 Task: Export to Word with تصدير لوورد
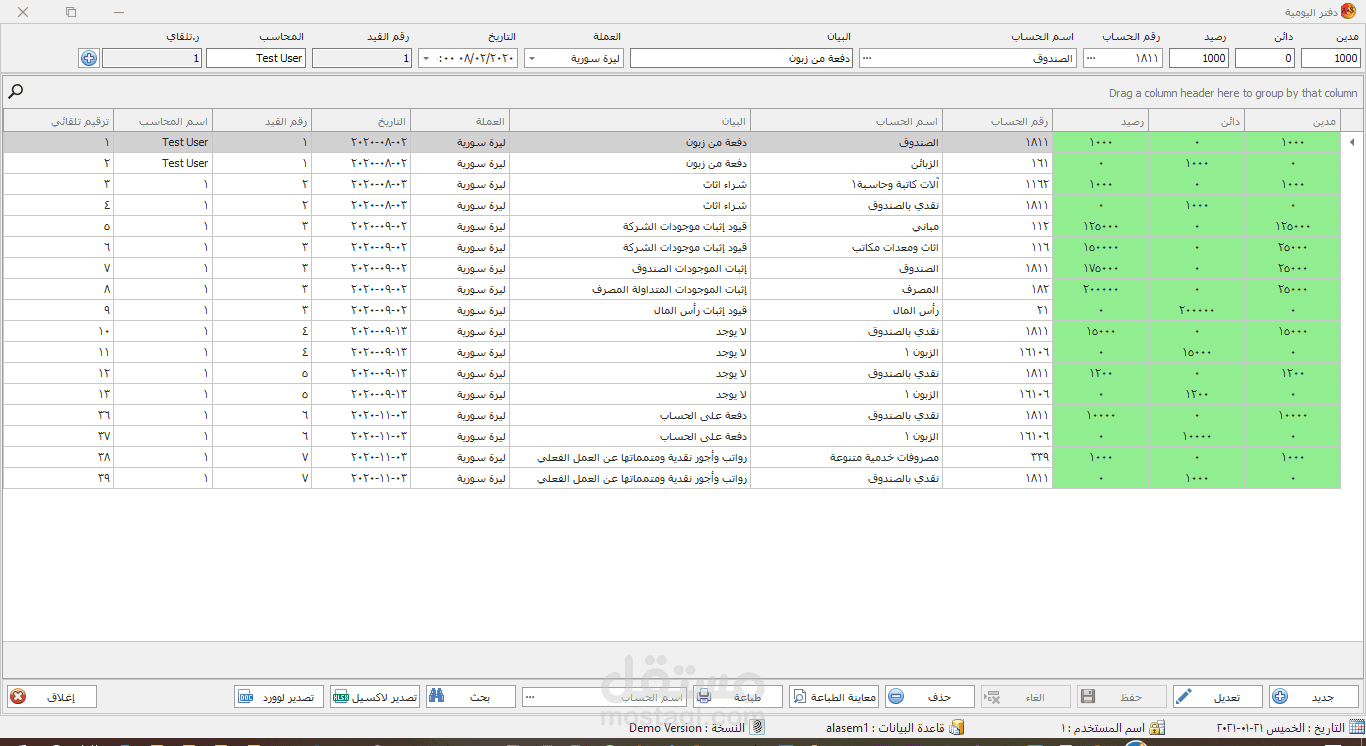tap(279, 697)
